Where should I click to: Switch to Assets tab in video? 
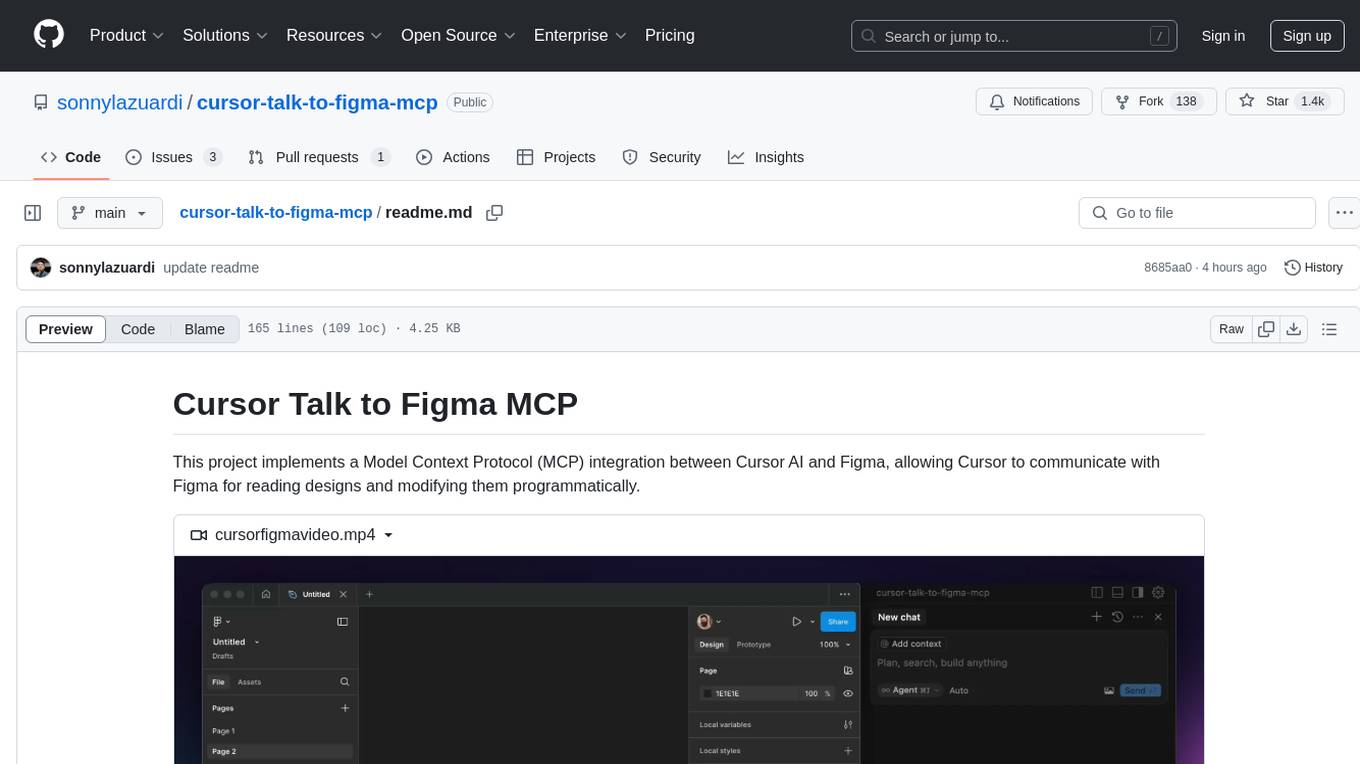click(249, 682)
